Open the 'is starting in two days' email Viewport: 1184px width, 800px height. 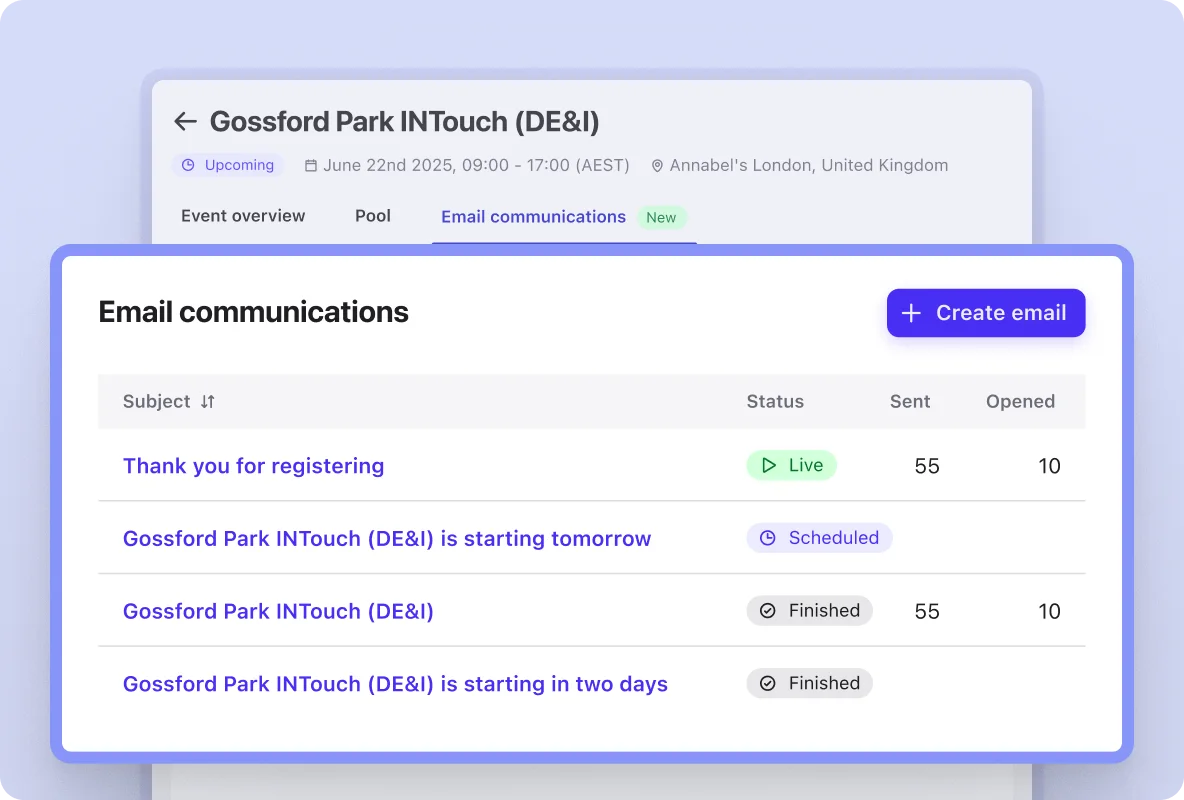396,684
